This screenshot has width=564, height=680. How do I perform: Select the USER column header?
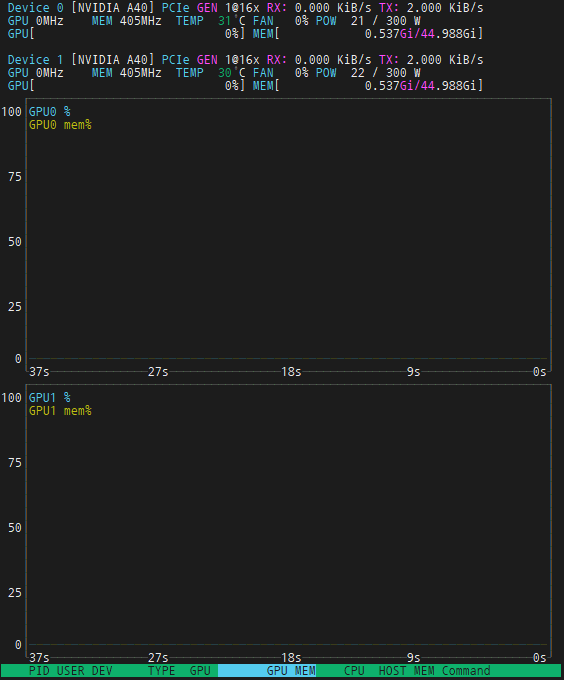pos(71,670)
